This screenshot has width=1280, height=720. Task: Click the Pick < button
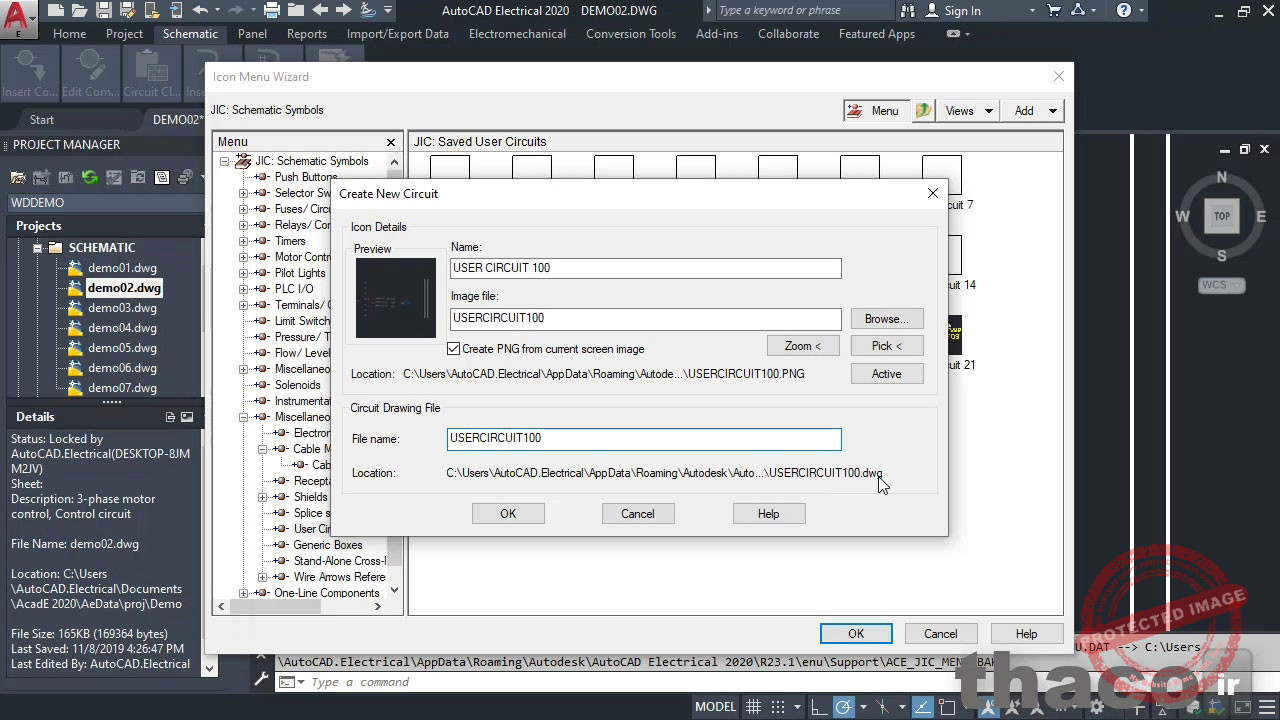click(x=886, y=346)
